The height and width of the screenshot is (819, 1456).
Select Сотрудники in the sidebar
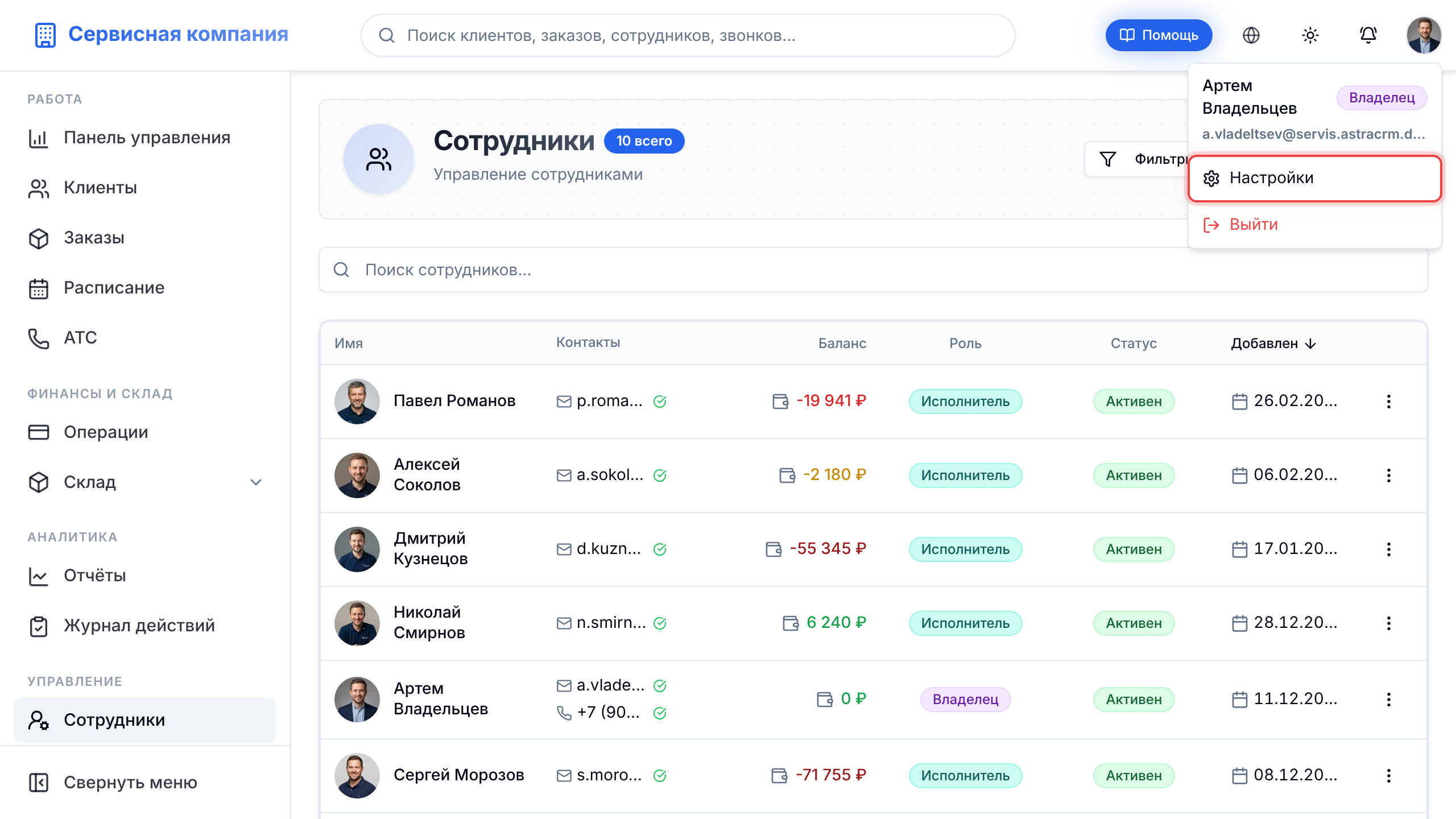145,720
